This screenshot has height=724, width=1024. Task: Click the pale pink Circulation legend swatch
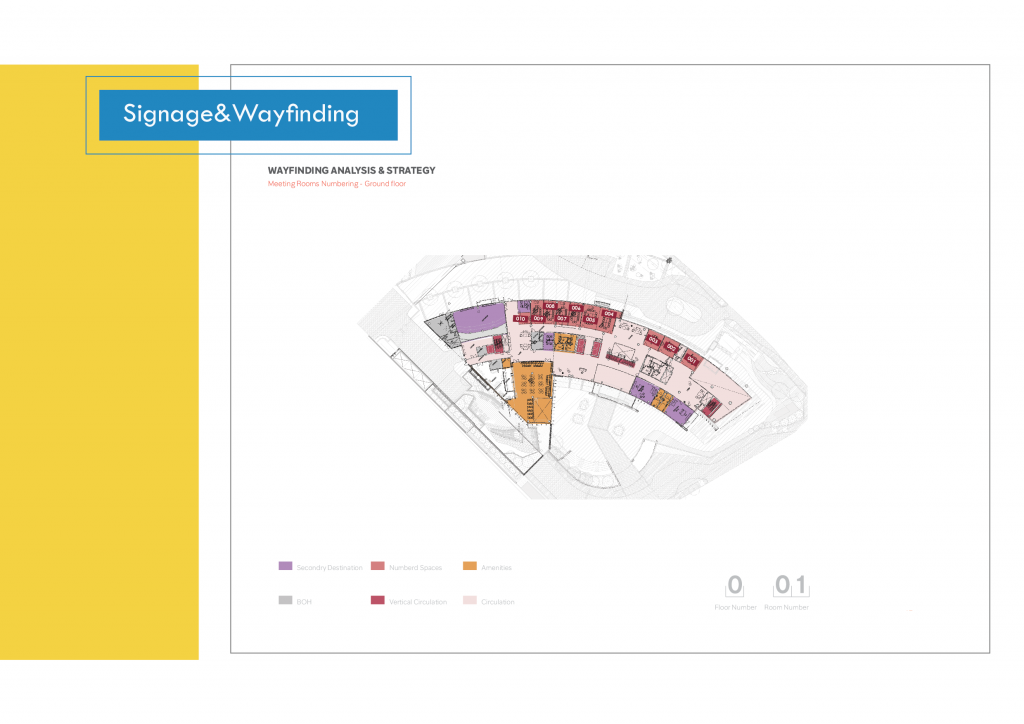pyautogui.click(x=469, y=601)
